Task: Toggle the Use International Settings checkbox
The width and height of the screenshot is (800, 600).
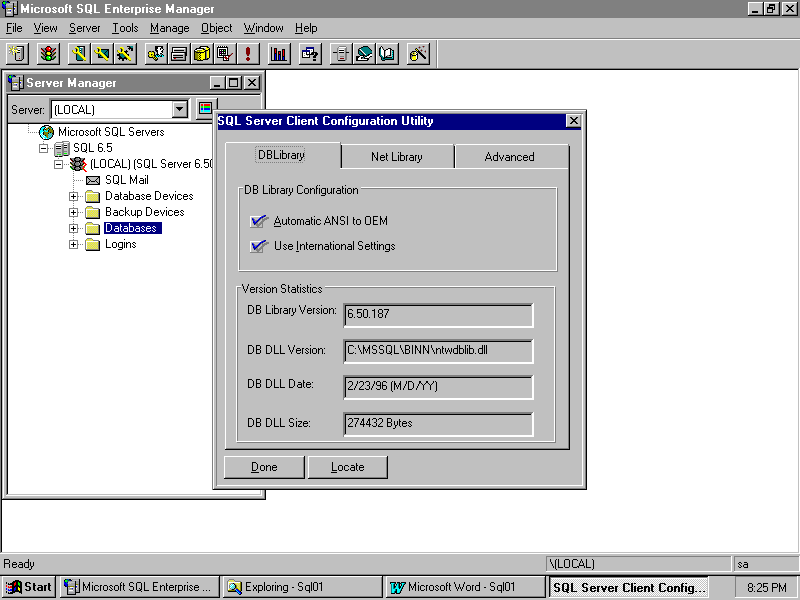Action: coord(259,246)
